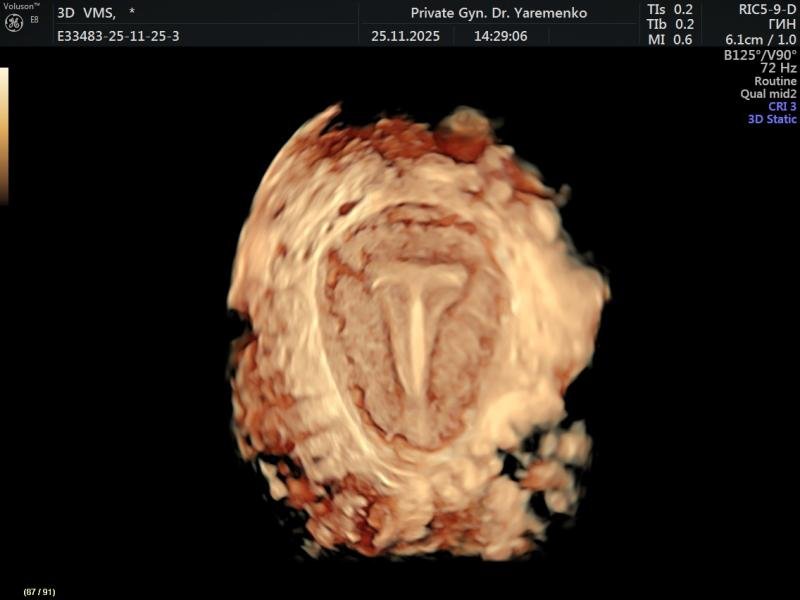This screenshot has width=800, height=600.
Task: Click the frame counter (67 / 91)
Action: coord(39,592)
